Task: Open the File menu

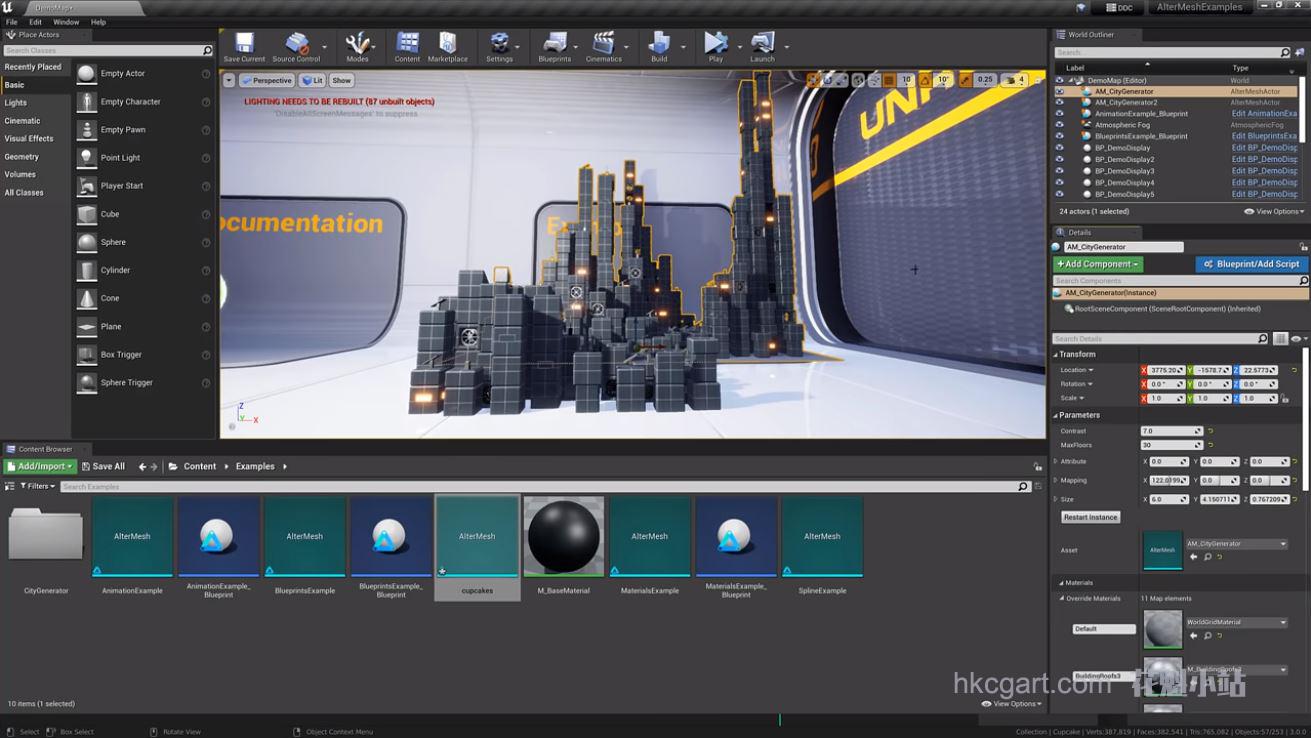Action: [12, 22]
